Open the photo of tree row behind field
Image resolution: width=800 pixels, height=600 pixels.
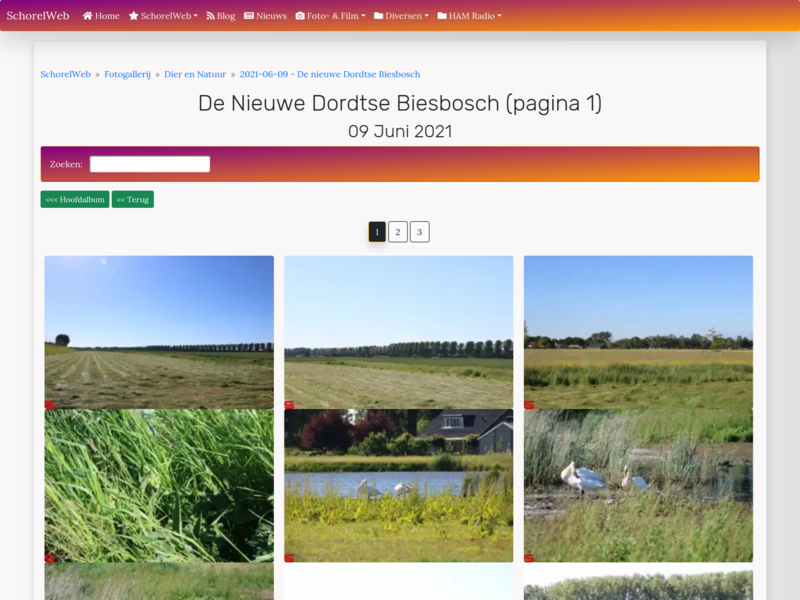(398, 332)
